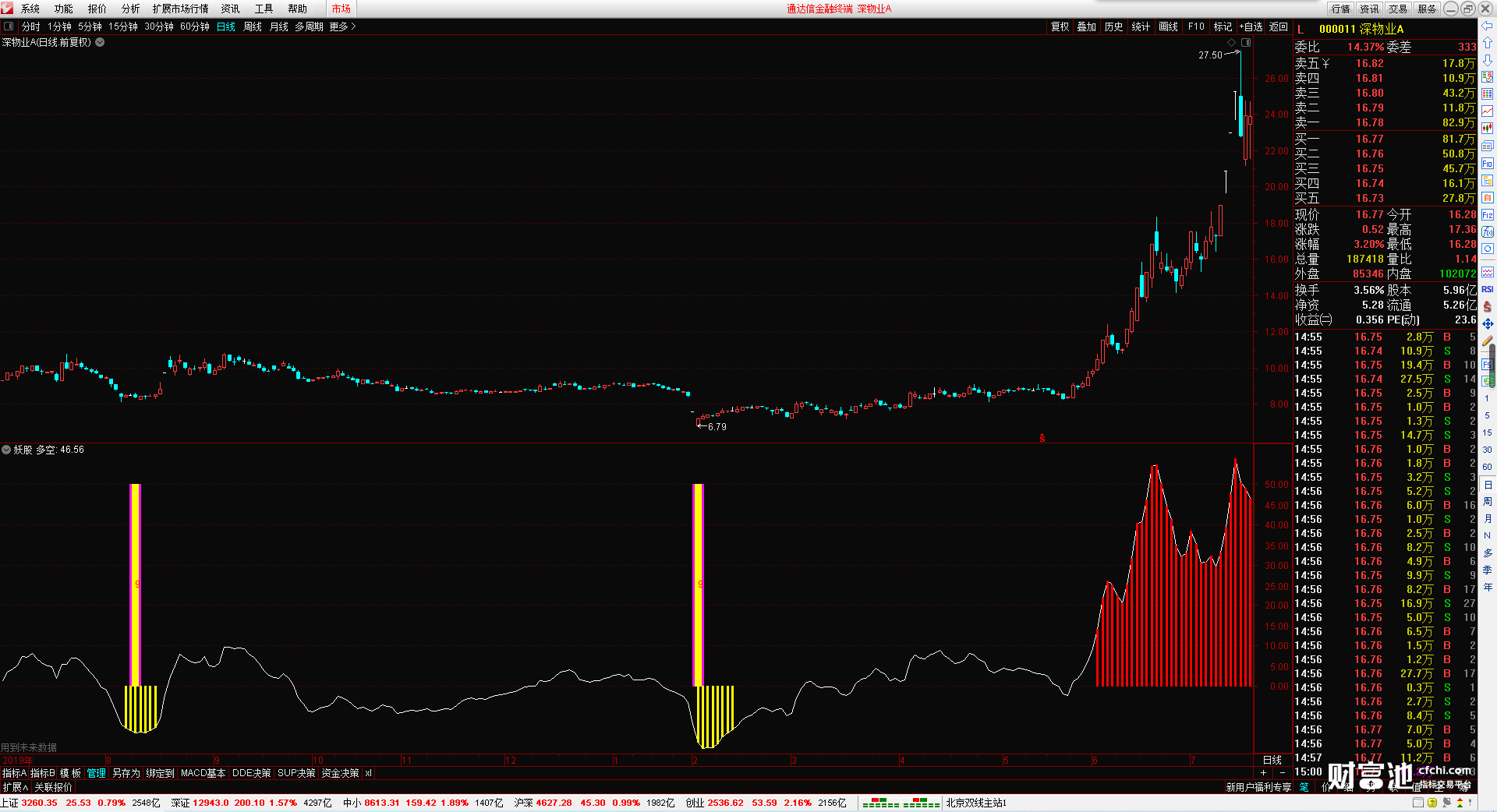Image resolution: width=1497 pixels, height=812 pixels.
Task: Click the pencil drawing tool icon
Action: pos(1488,341)
